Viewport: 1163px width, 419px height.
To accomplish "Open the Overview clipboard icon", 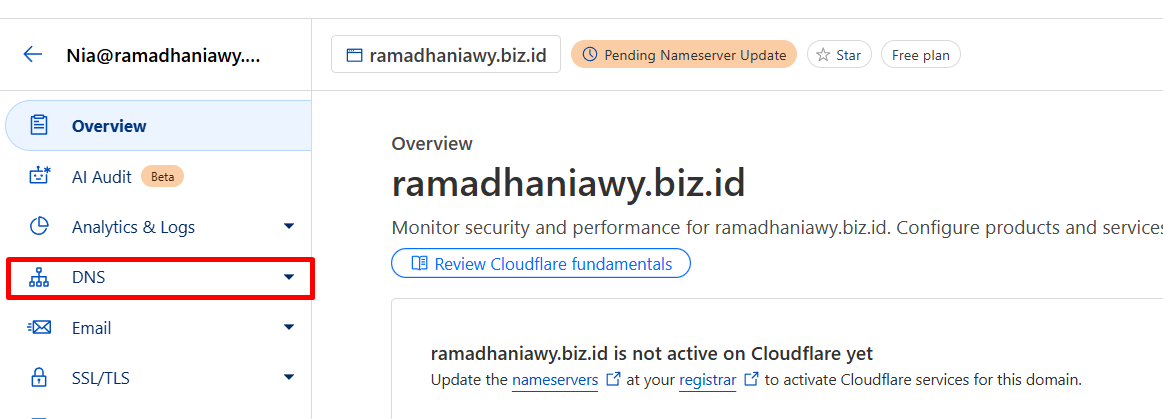I will tap(39, 125).
